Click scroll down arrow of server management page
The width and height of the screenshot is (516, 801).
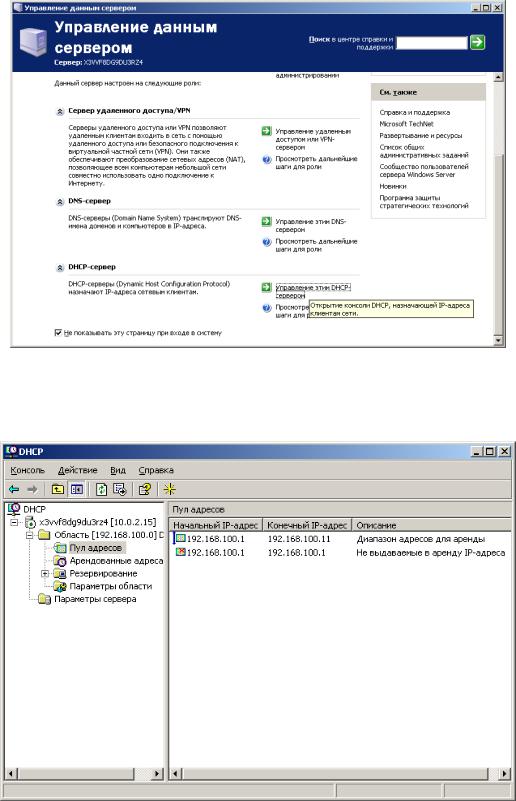pos(499,340)
